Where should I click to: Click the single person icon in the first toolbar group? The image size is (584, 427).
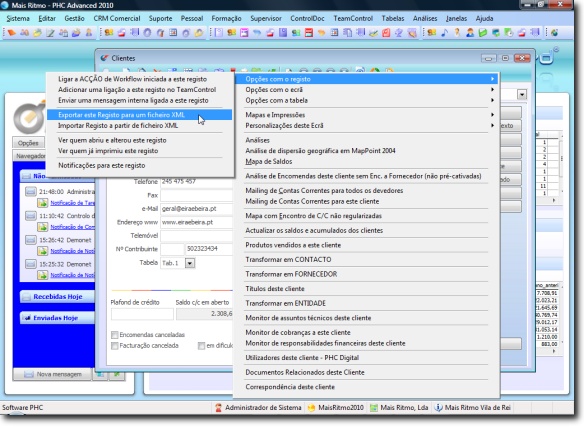[x=89, y=33]
